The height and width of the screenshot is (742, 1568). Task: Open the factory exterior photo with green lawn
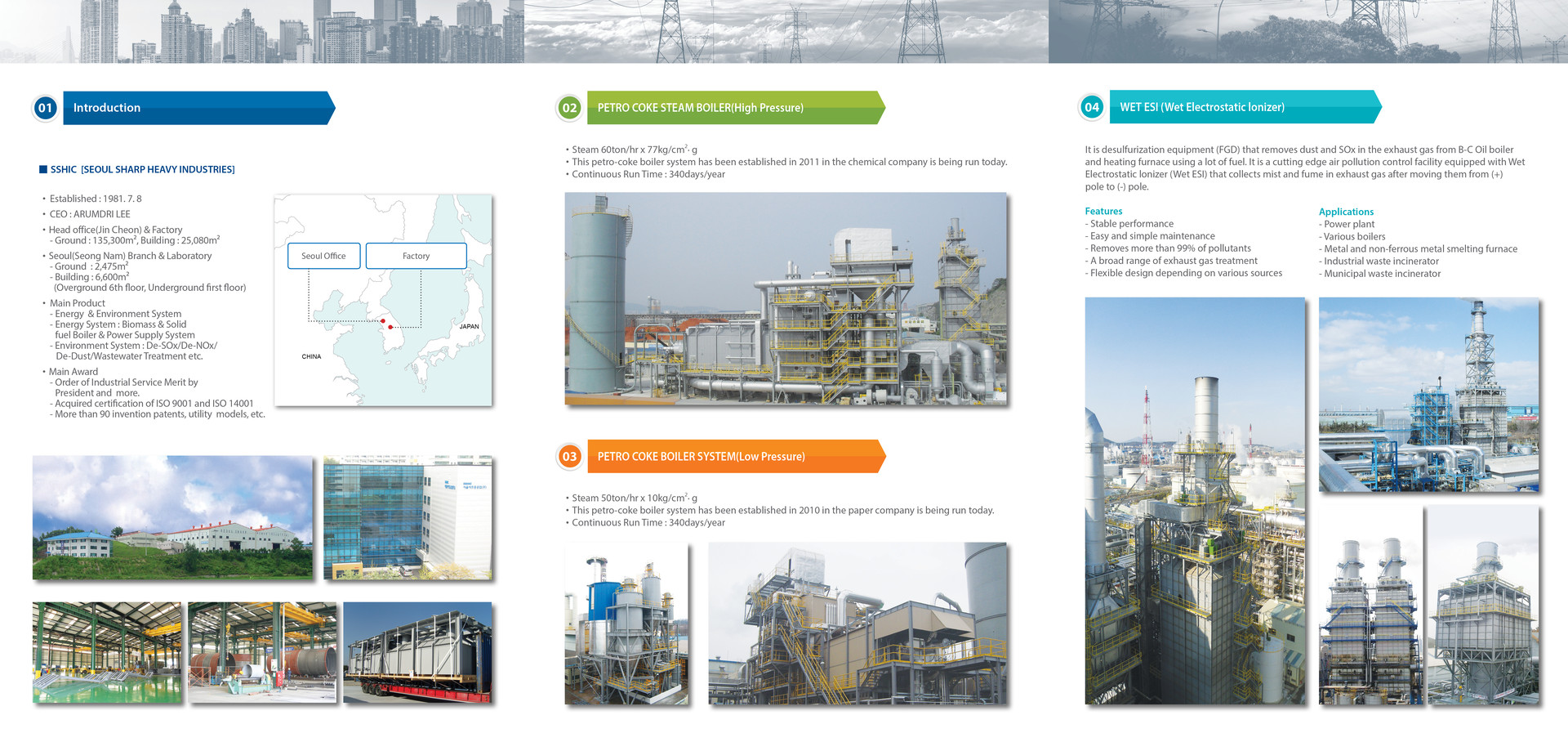[x=172, y=517]
